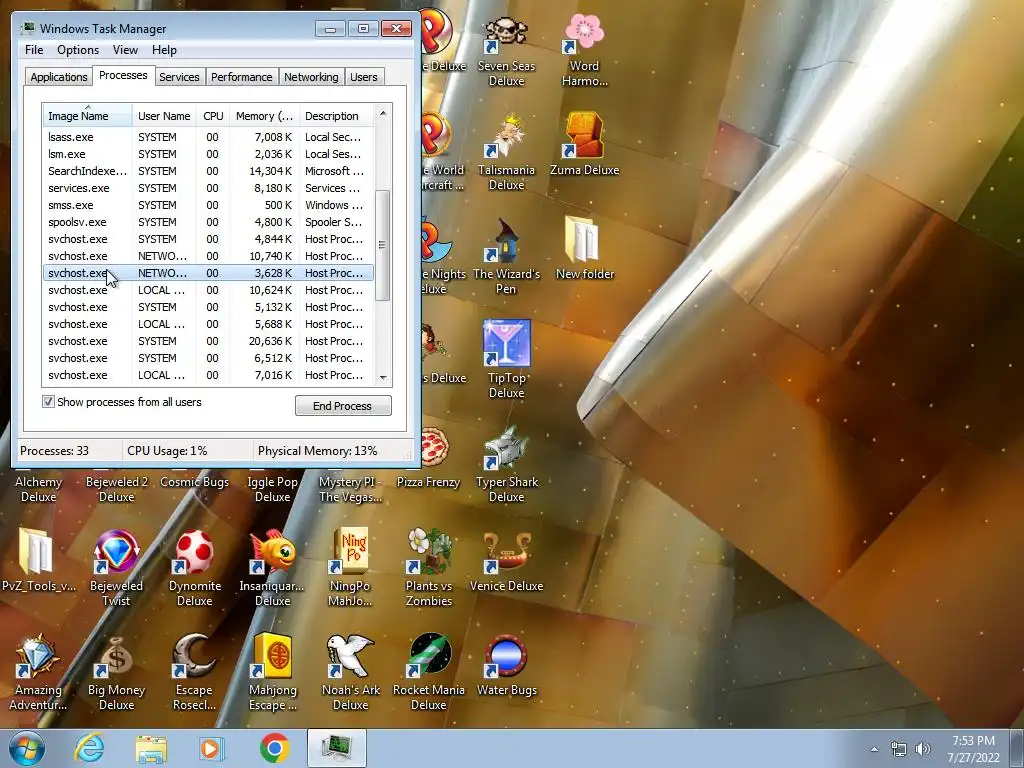
Task: Select Noah's Ark Deluxe dove icon
Action: click(350, 673)
